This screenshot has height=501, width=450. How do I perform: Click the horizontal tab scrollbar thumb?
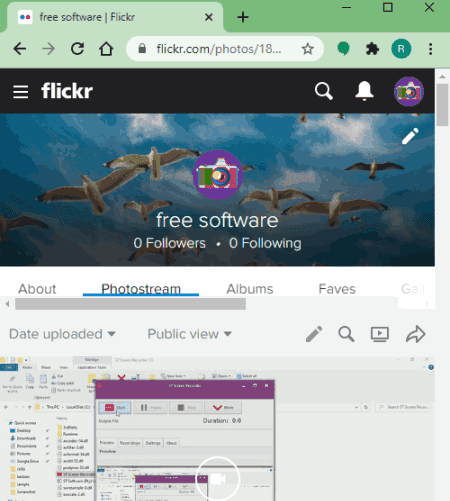(130, 304)
